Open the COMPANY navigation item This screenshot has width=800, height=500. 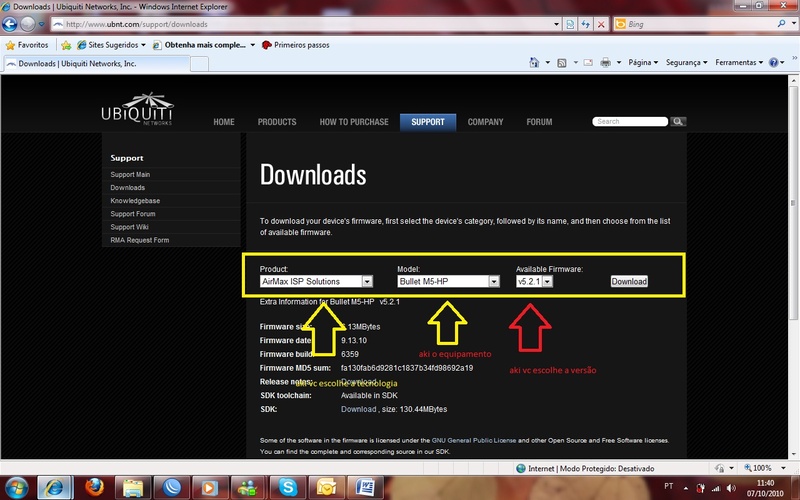[x=485, y=122]
